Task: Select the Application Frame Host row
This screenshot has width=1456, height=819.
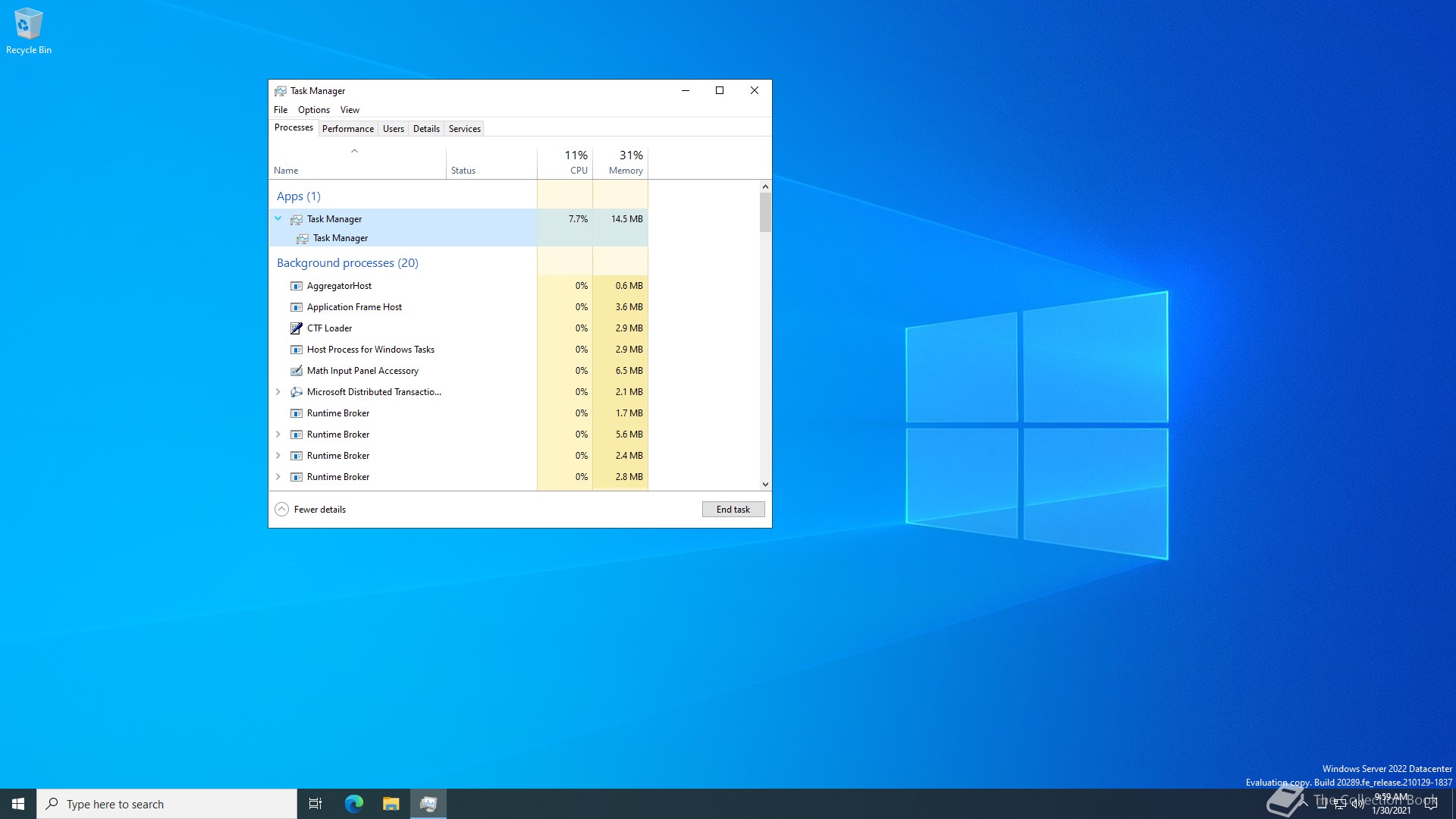Action: point(458,307)
